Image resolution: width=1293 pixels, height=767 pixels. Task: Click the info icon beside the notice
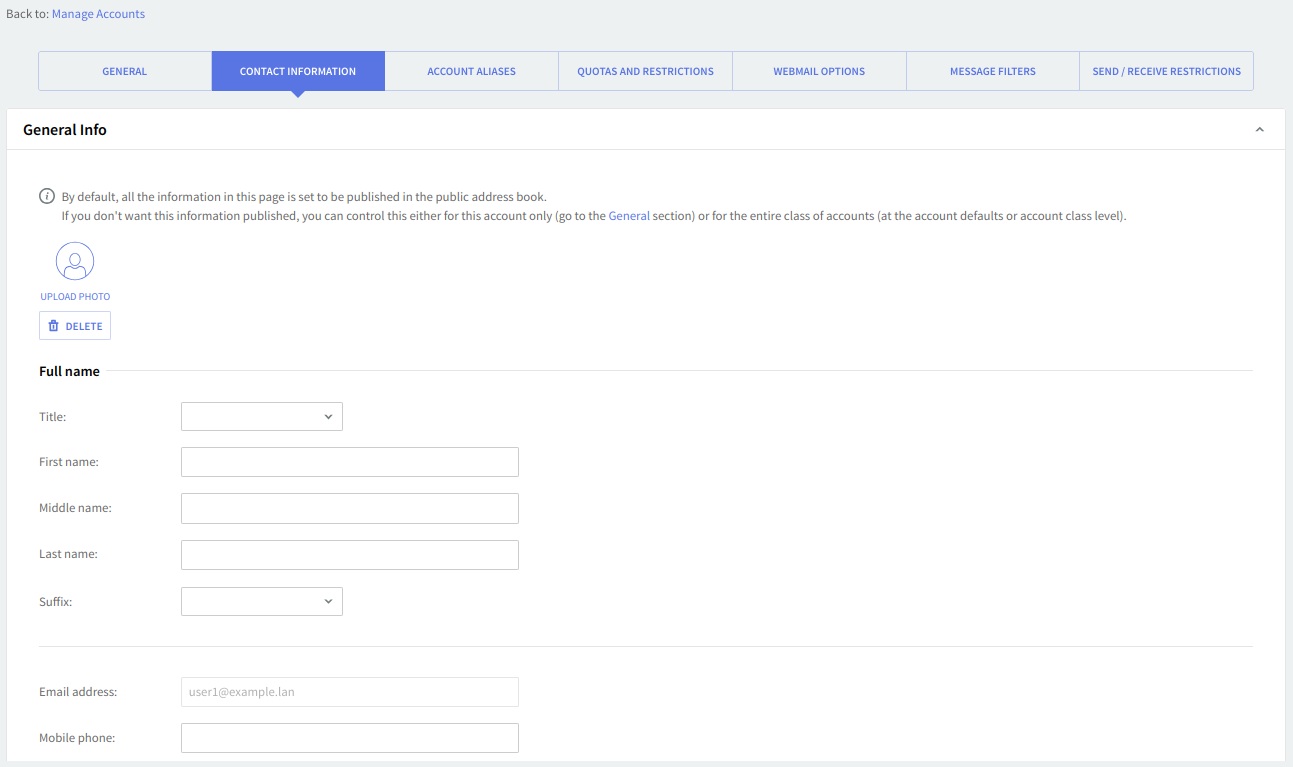[x=47, y=196]
